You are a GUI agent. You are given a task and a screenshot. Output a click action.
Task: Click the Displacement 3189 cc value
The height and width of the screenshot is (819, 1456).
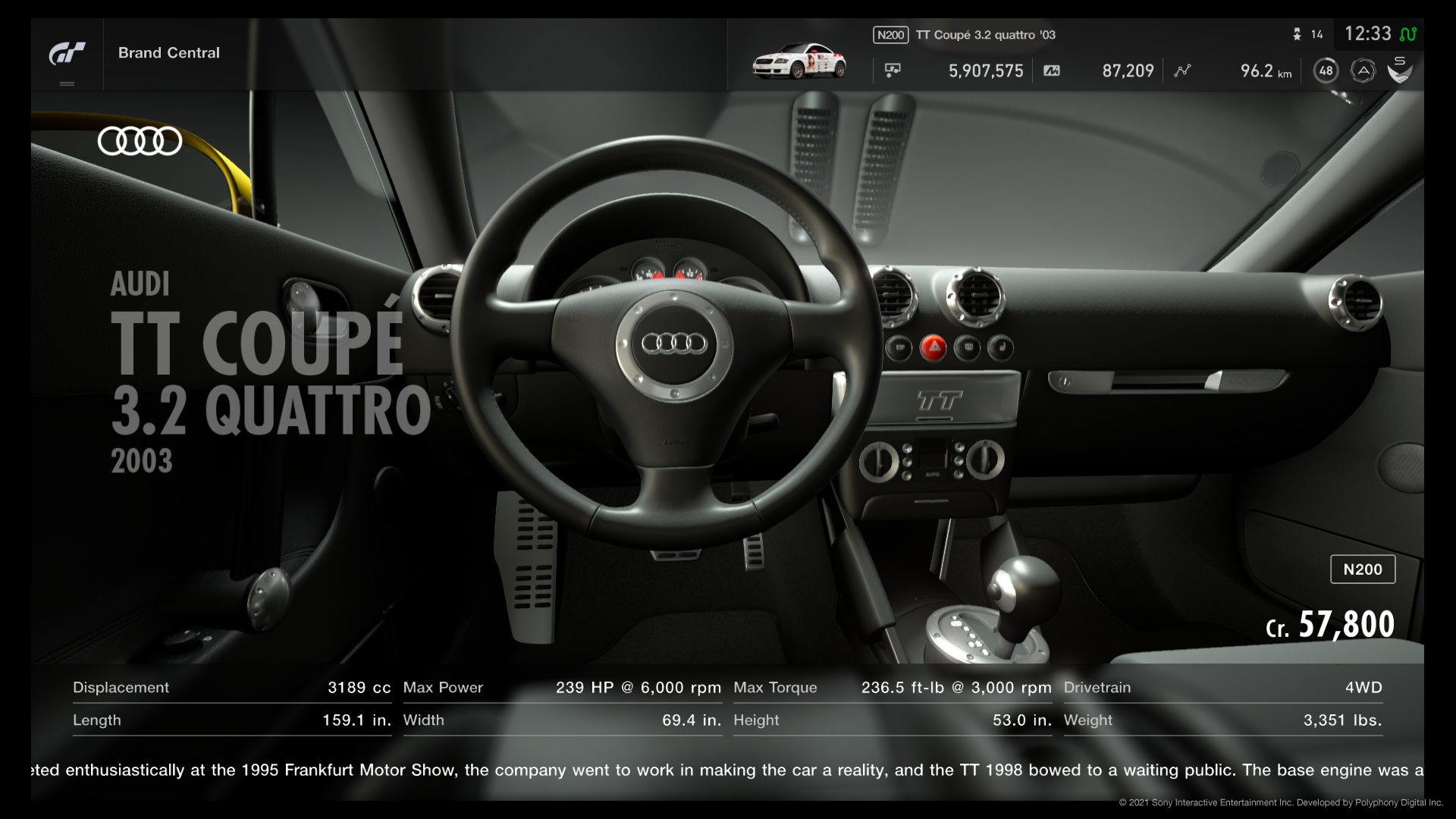(x=359, y=688)
